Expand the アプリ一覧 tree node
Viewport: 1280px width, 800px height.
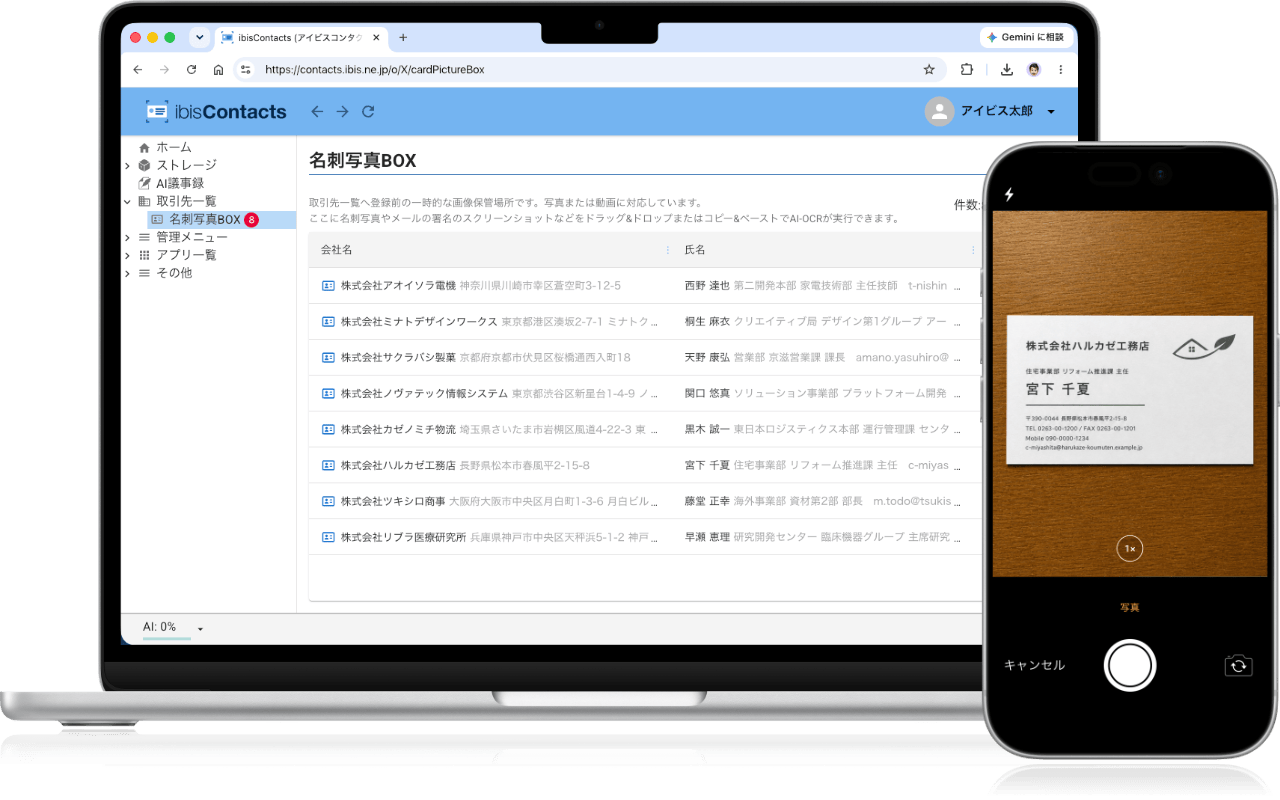[127, 255]
